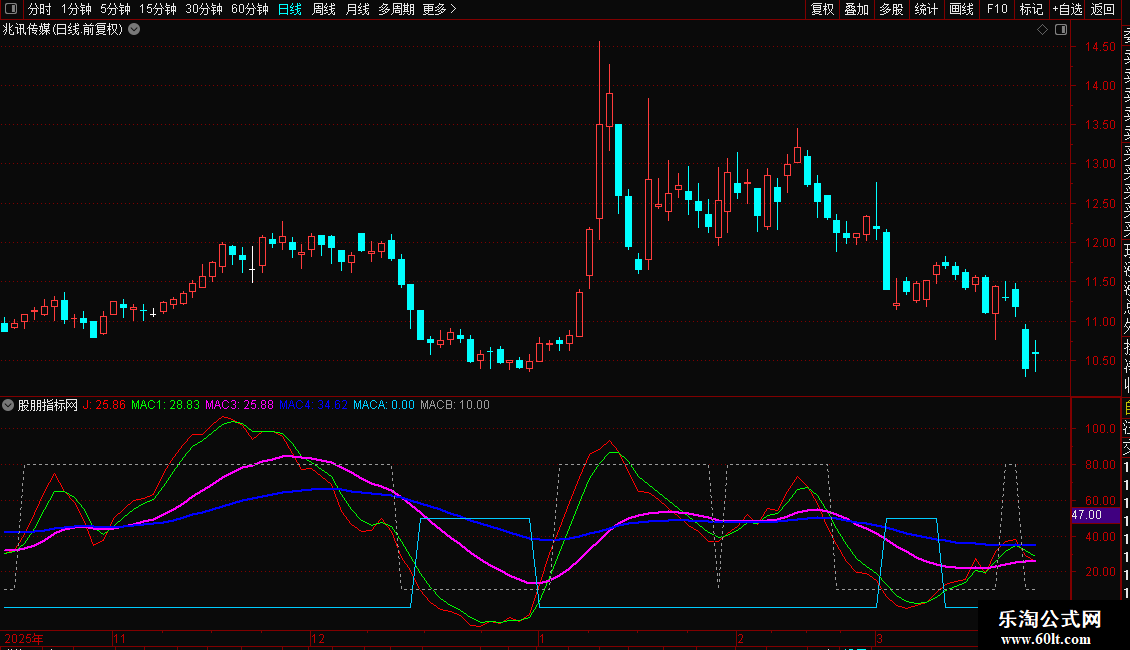Click the 叠加 overlay button
The width and height of the screenshot is (1130, 650).
(856, 9)
